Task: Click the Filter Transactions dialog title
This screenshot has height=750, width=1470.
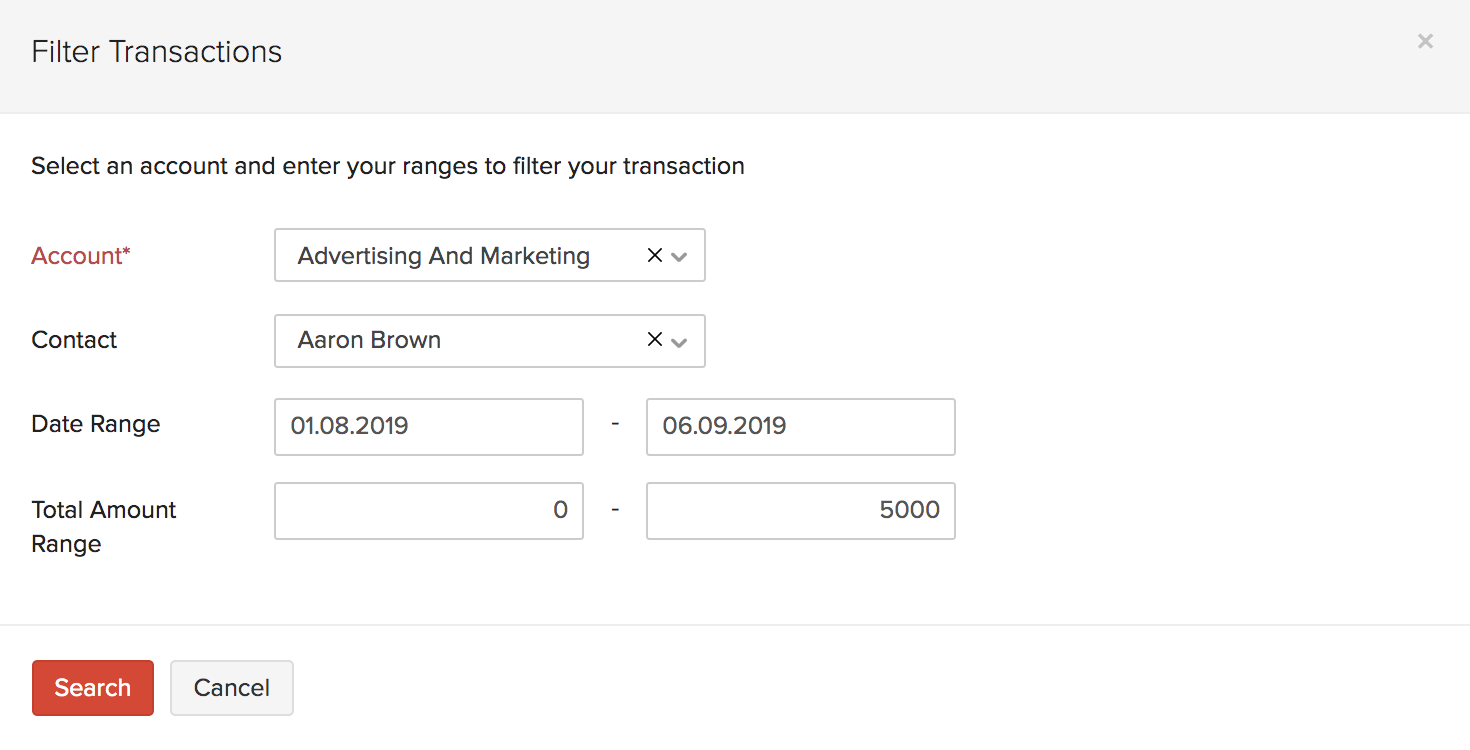Action: pyautogui.click(x=156, y=51)
